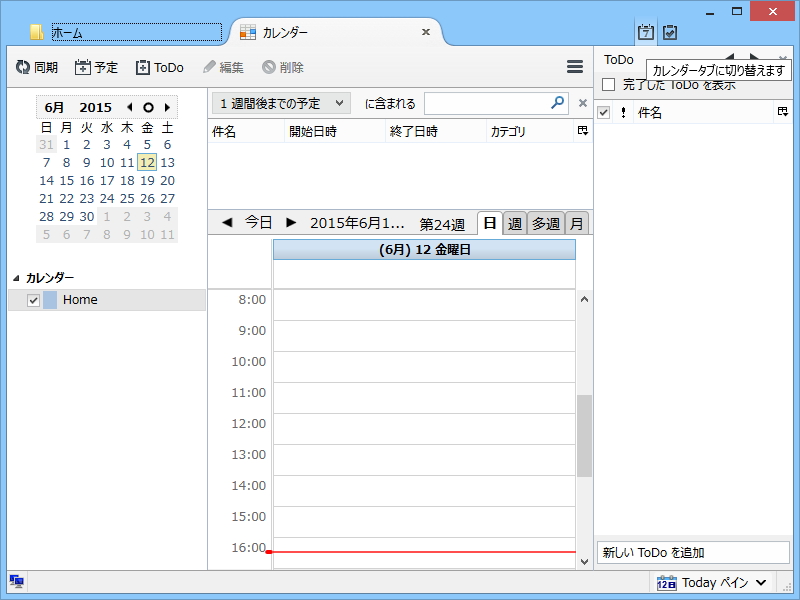
Task: Switch to 月 month view
Action: (x=577, y=223)
